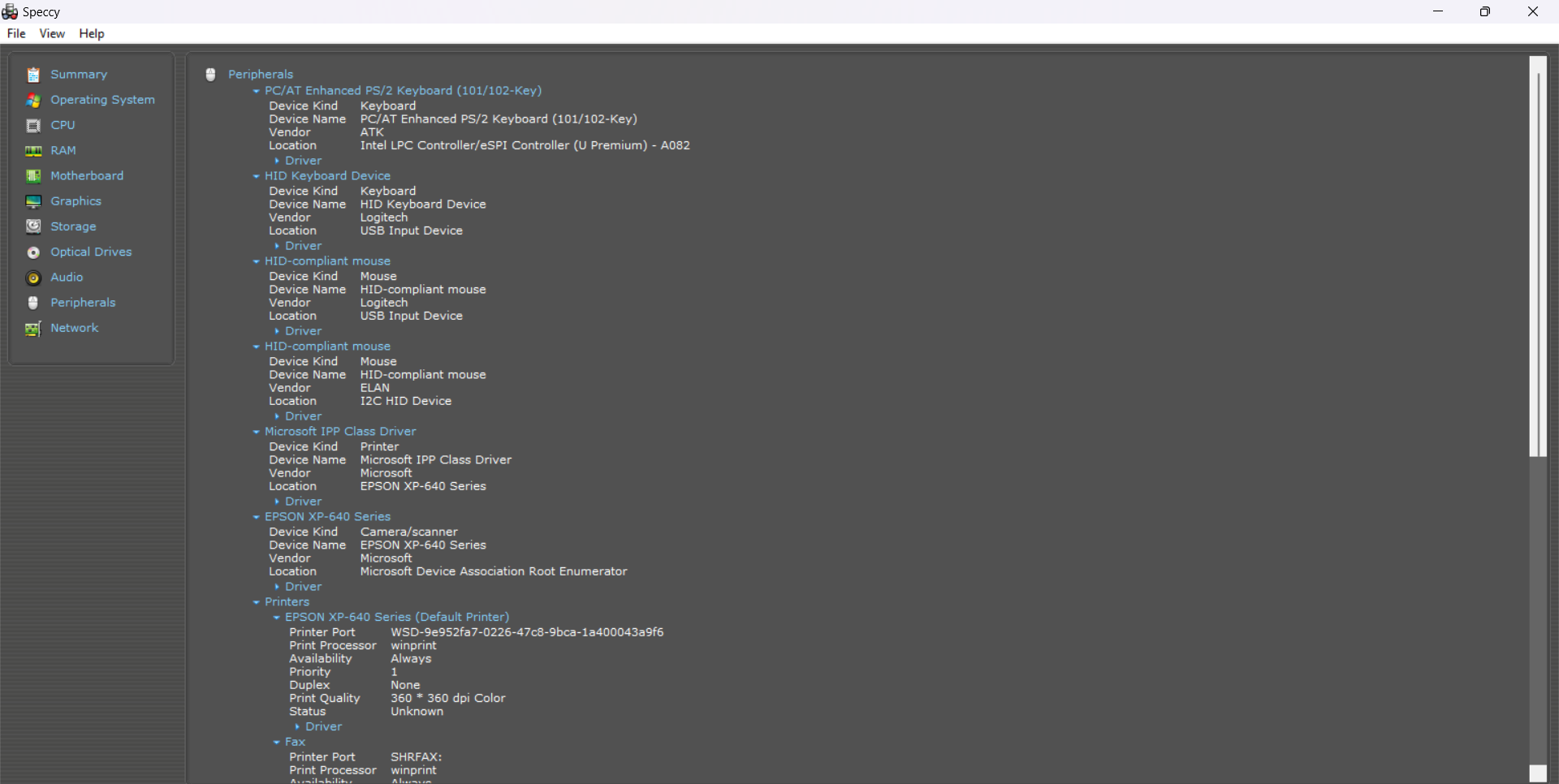
Task: Click the Audio speaker icon
Action: [x=33, y=278]
